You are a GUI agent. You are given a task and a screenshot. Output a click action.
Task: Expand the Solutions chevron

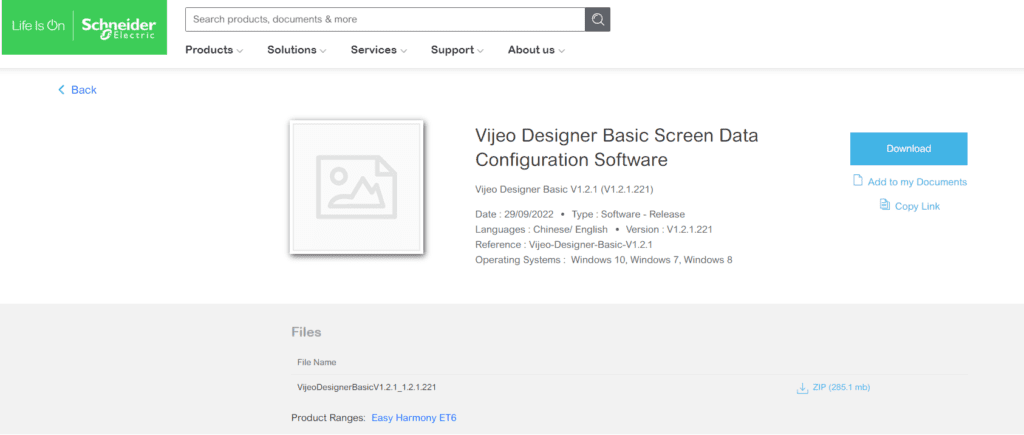tap(323, 51)
